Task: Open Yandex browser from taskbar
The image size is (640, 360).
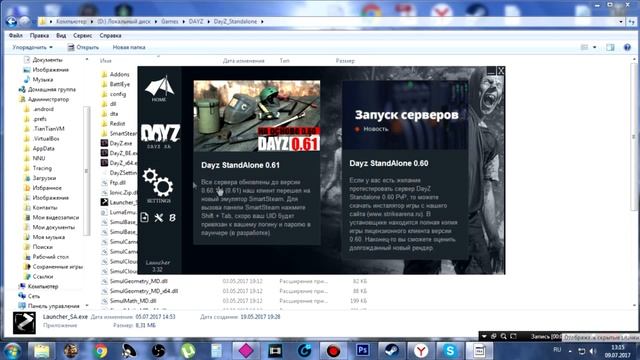Action: click(420, 351)
